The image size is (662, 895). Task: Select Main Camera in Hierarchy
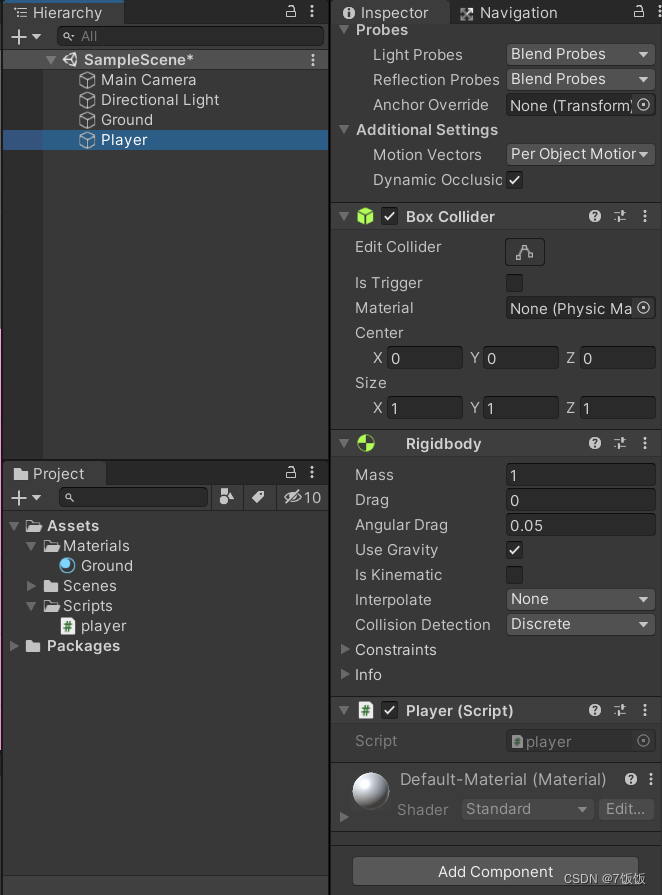pyautogui.click(x=148, y=80)
